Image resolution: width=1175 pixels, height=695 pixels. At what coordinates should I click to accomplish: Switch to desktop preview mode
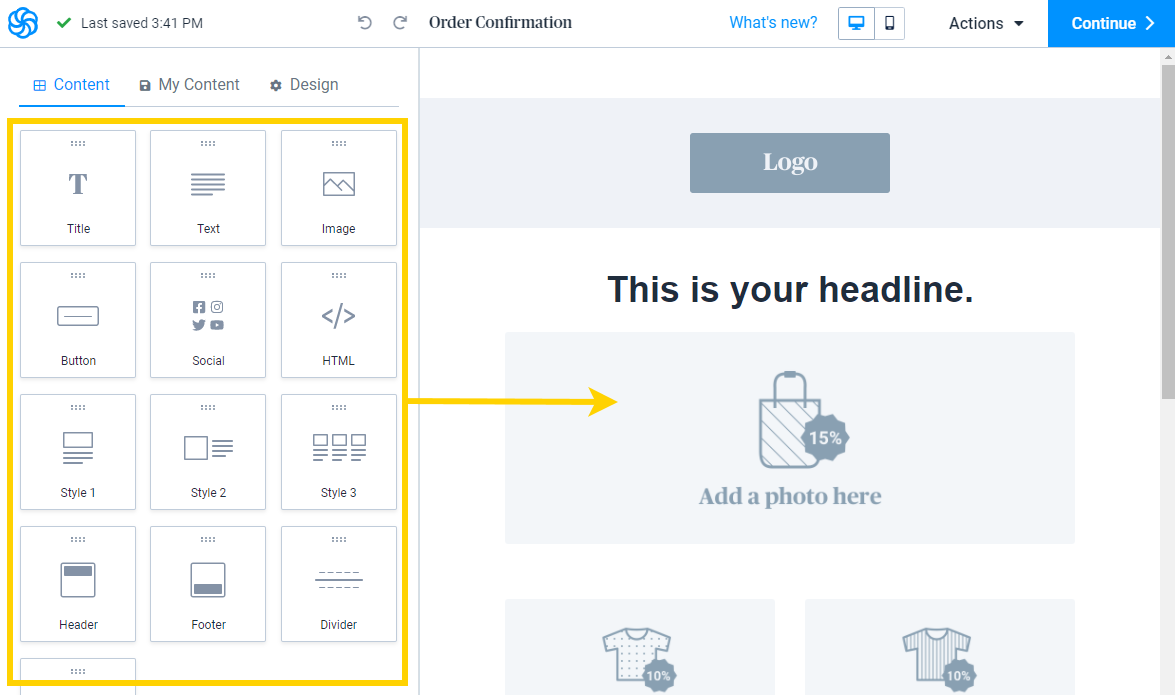coord(856,23)
